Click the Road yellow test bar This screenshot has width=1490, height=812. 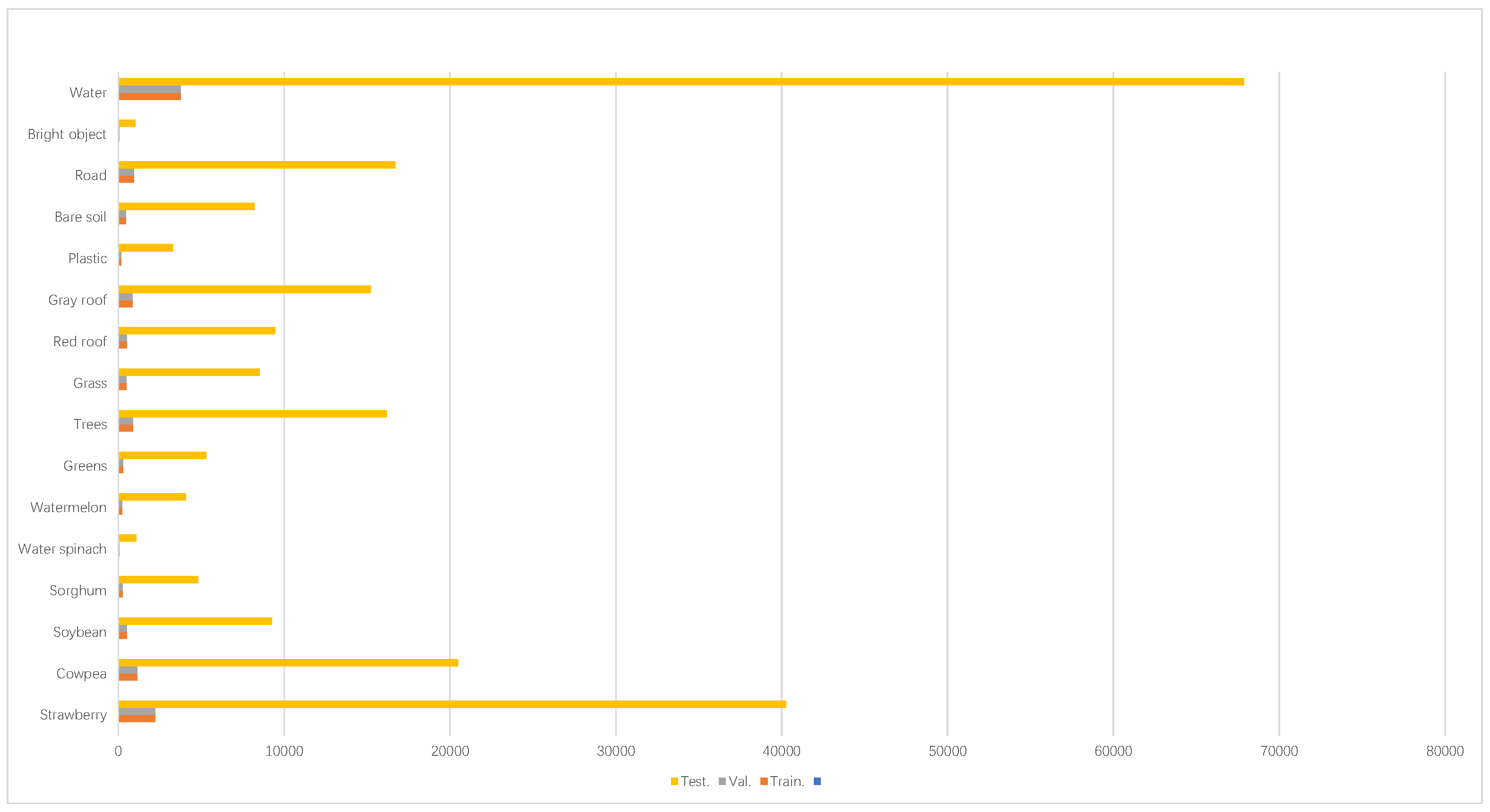(x=257, y=165)
